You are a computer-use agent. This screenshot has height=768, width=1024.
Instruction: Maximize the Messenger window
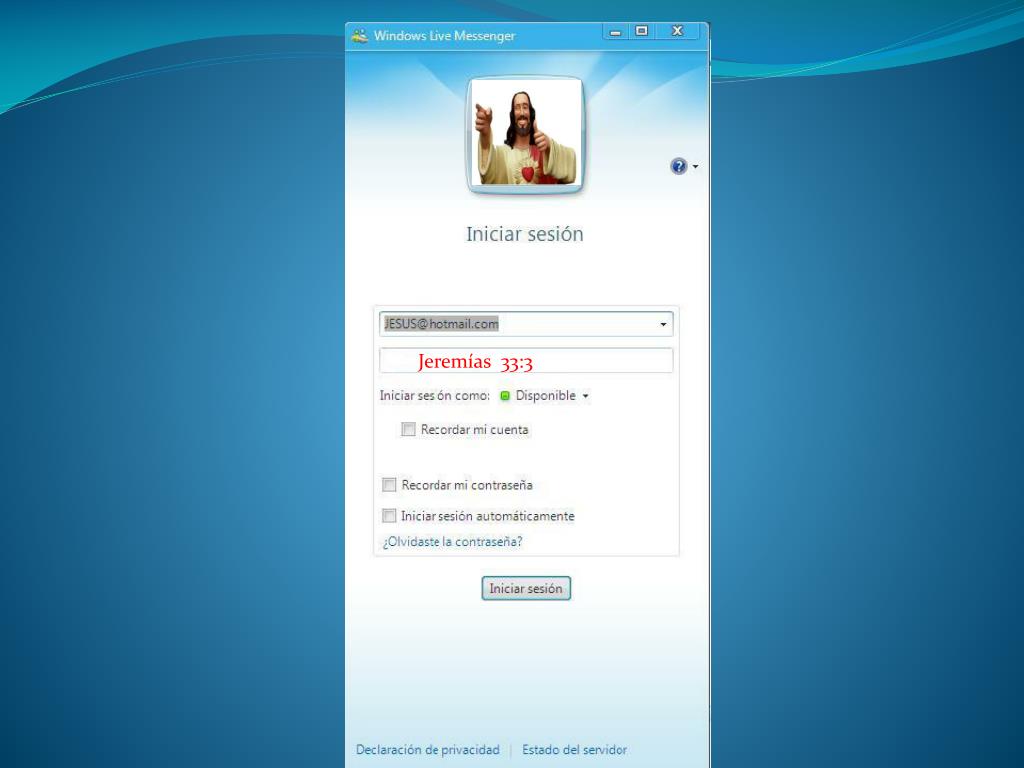click(x=641, y=31)
